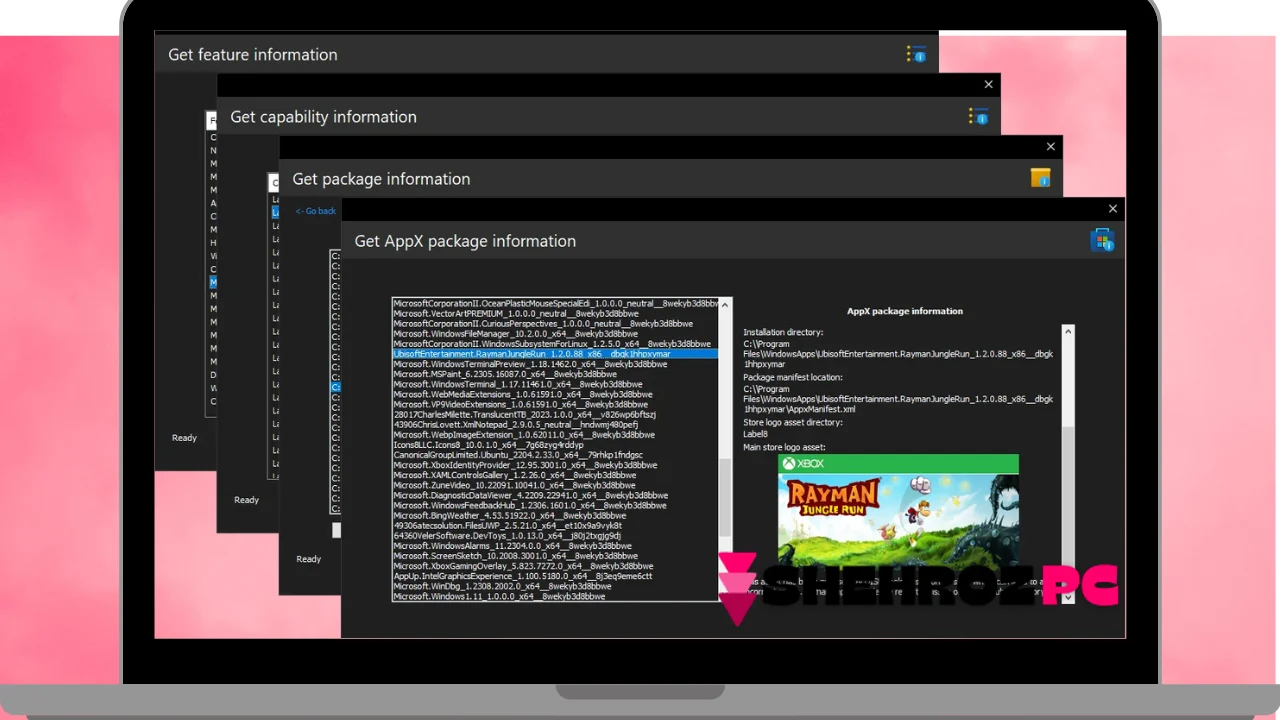Close the Get package information window
The width and height of the screenshot is (1280, 720).
point(1050,147)
